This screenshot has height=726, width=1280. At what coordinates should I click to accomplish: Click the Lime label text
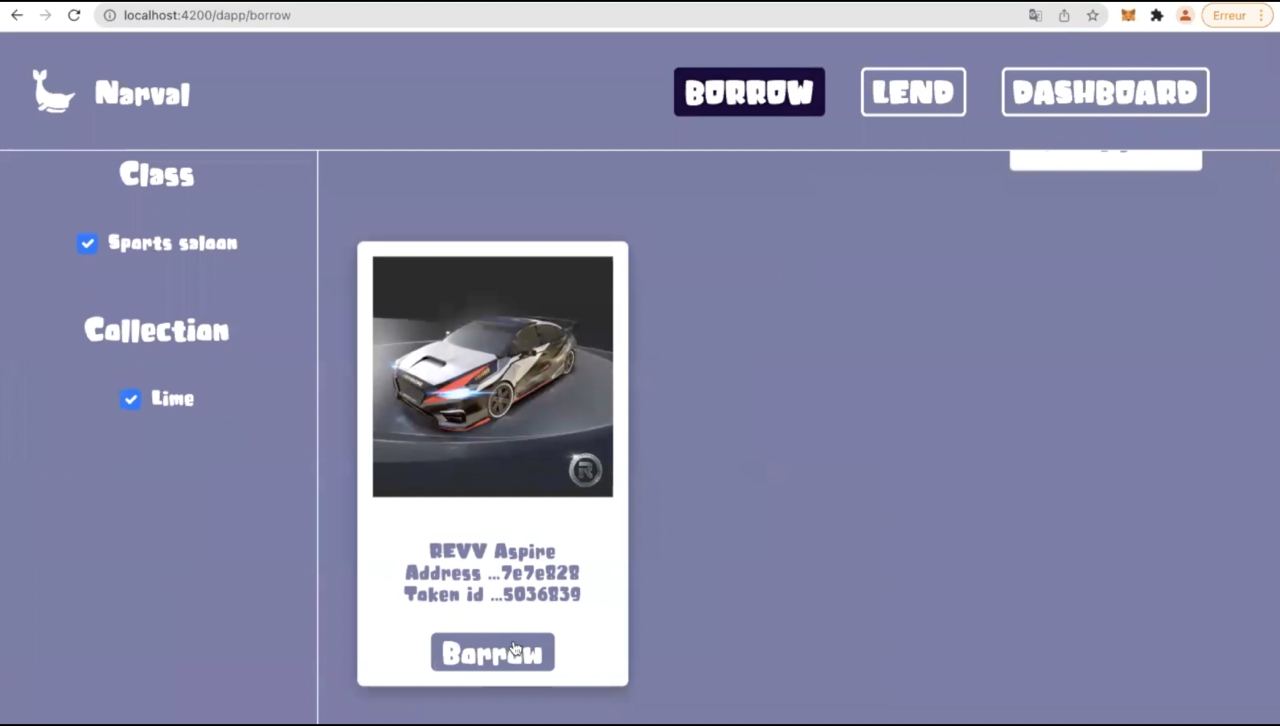click(x=173, y=399)
